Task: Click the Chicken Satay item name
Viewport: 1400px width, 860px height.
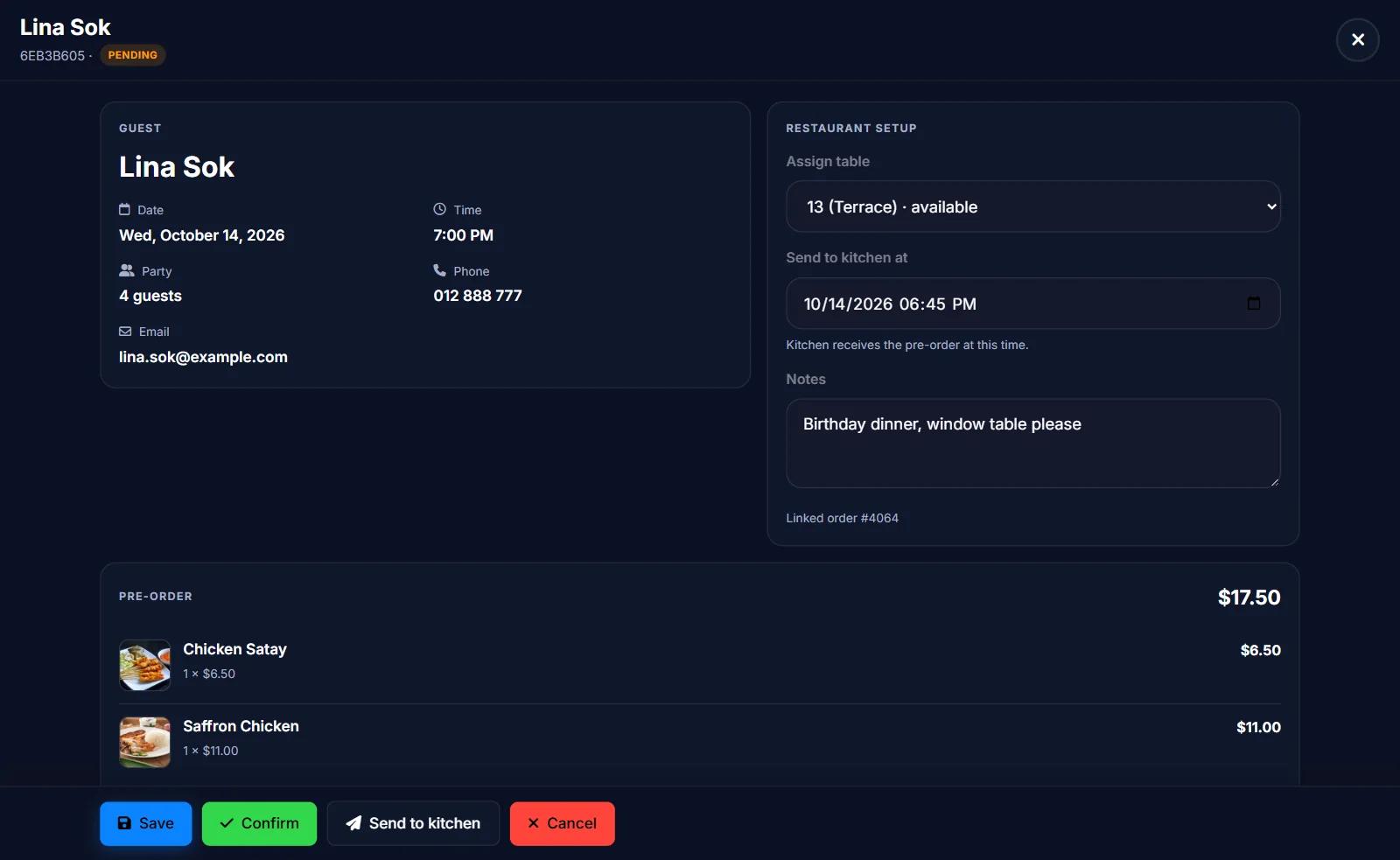Action: tap(234, 649)
